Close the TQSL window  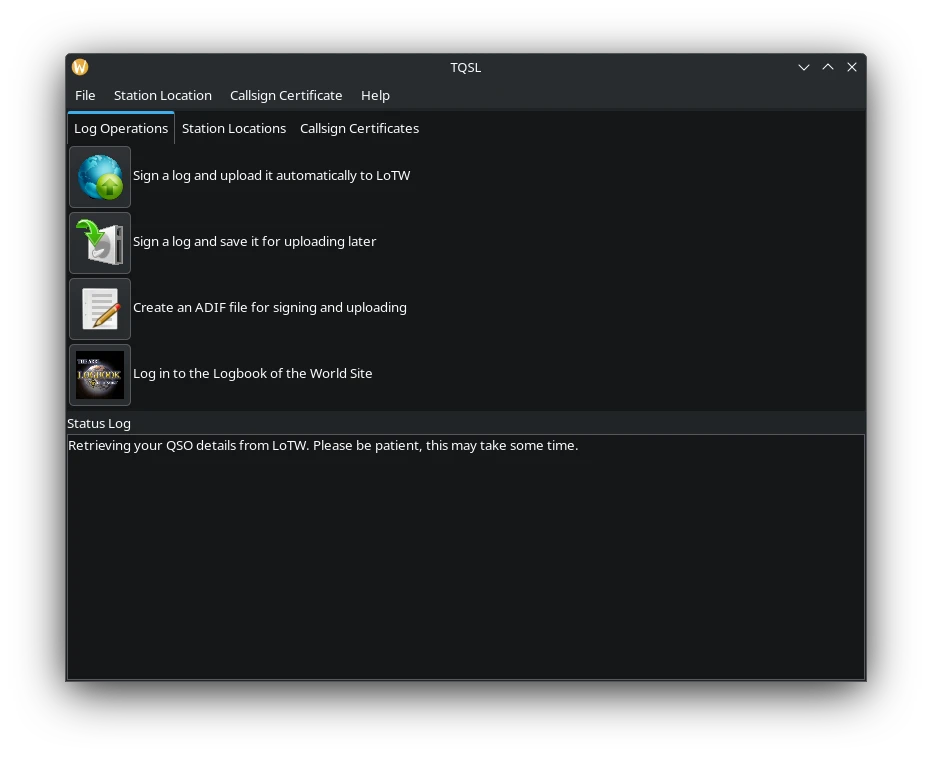click(x=852, y=67)
